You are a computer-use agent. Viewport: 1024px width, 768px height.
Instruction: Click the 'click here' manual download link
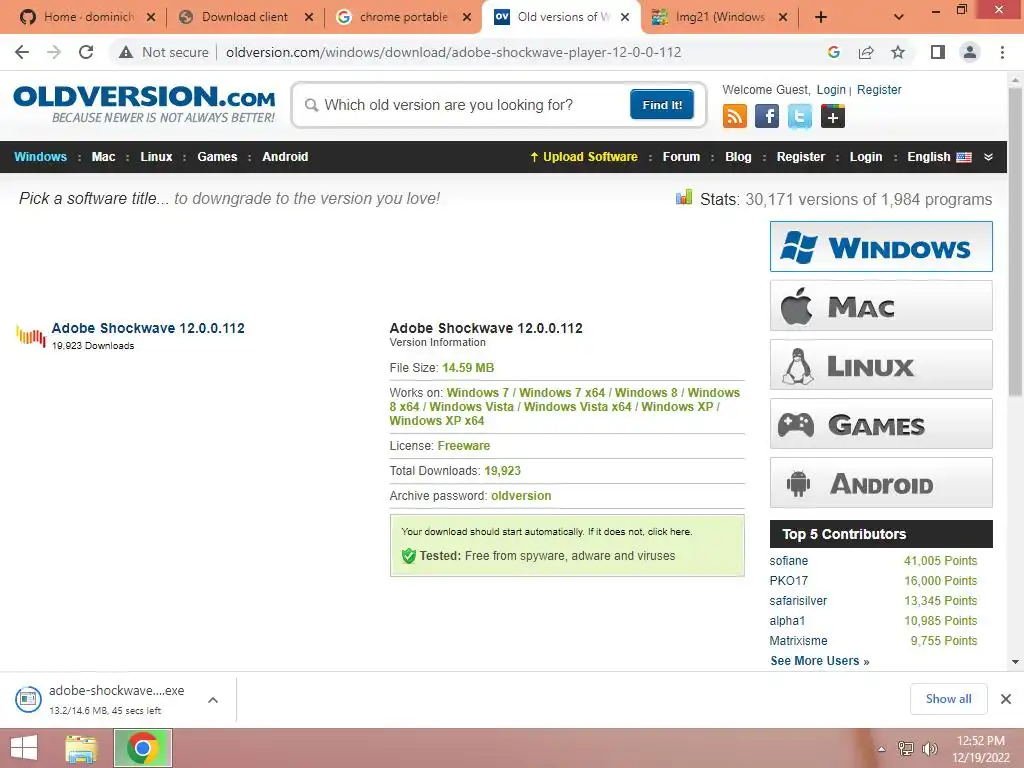[x=669, y=532]
